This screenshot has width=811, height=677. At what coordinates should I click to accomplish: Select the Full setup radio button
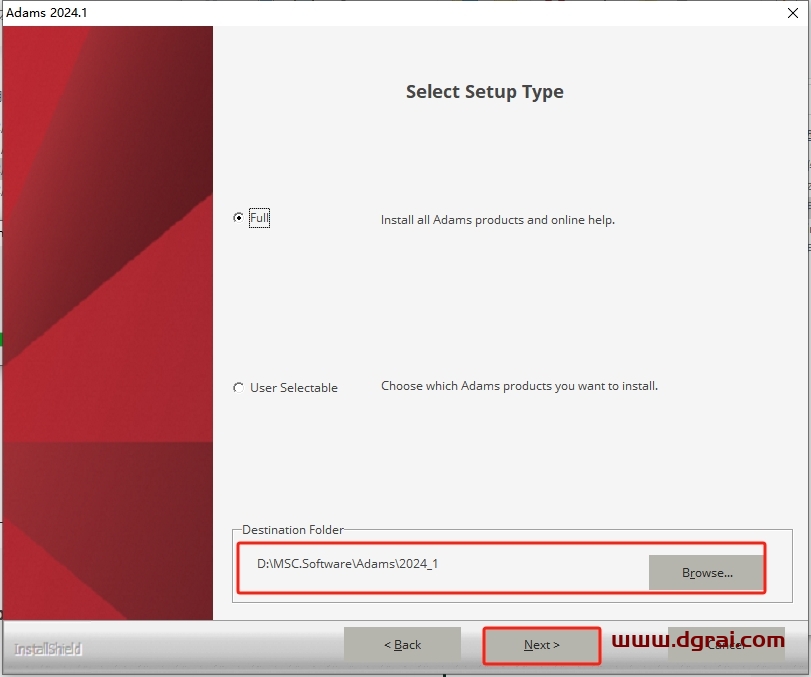point(238,218)
